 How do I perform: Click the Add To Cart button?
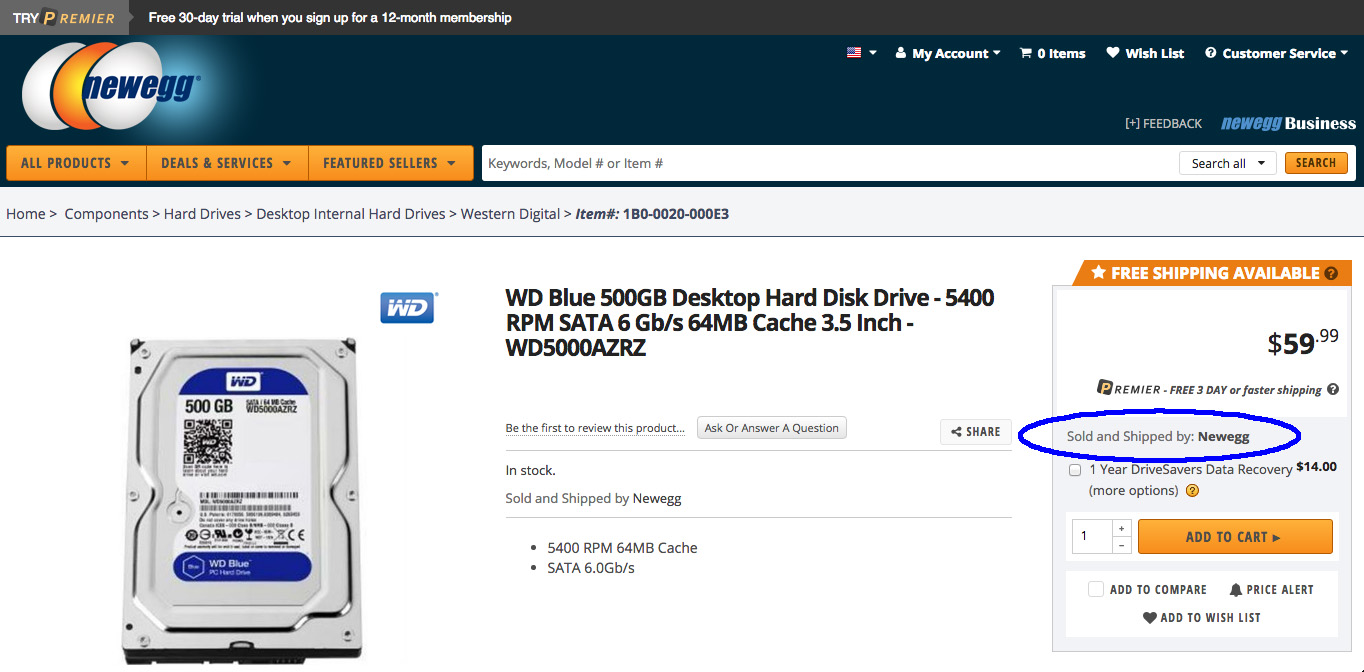(1235, 537)
